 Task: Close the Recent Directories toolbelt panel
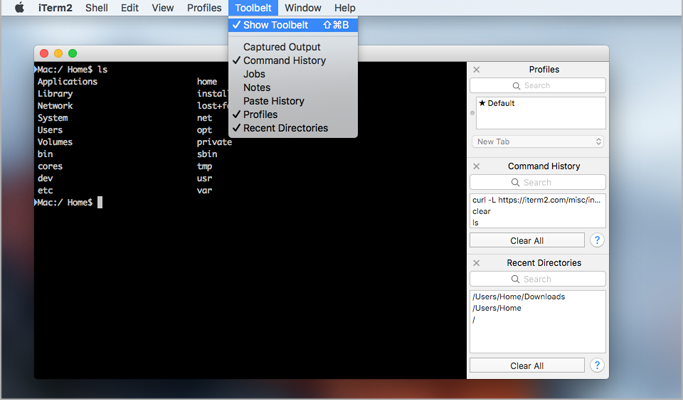coord(477,263)
